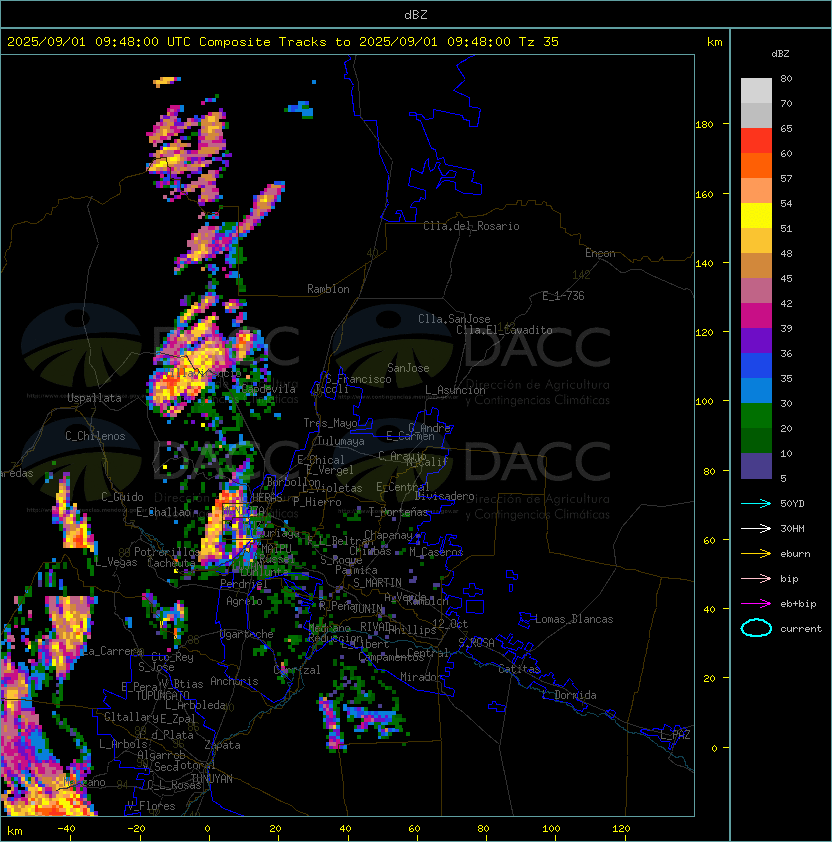832x842 pixels.
Task: Click the green 30-20 dBZ swatch
Action: coord(756,416)
